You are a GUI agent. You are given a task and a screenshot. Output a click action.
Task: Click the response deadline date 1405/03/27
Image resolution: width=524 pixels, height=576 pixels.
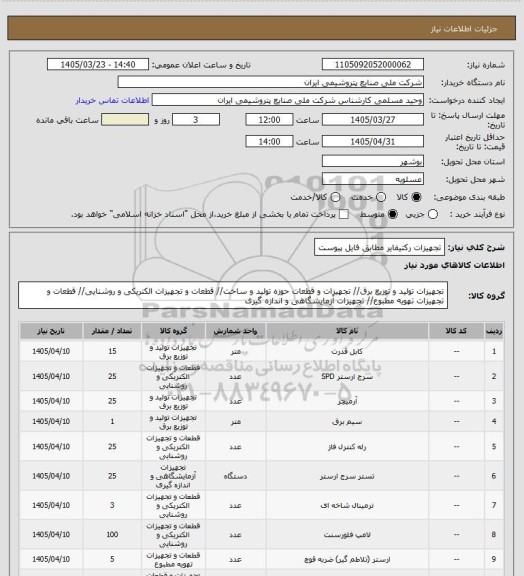[x=373, y=120]
